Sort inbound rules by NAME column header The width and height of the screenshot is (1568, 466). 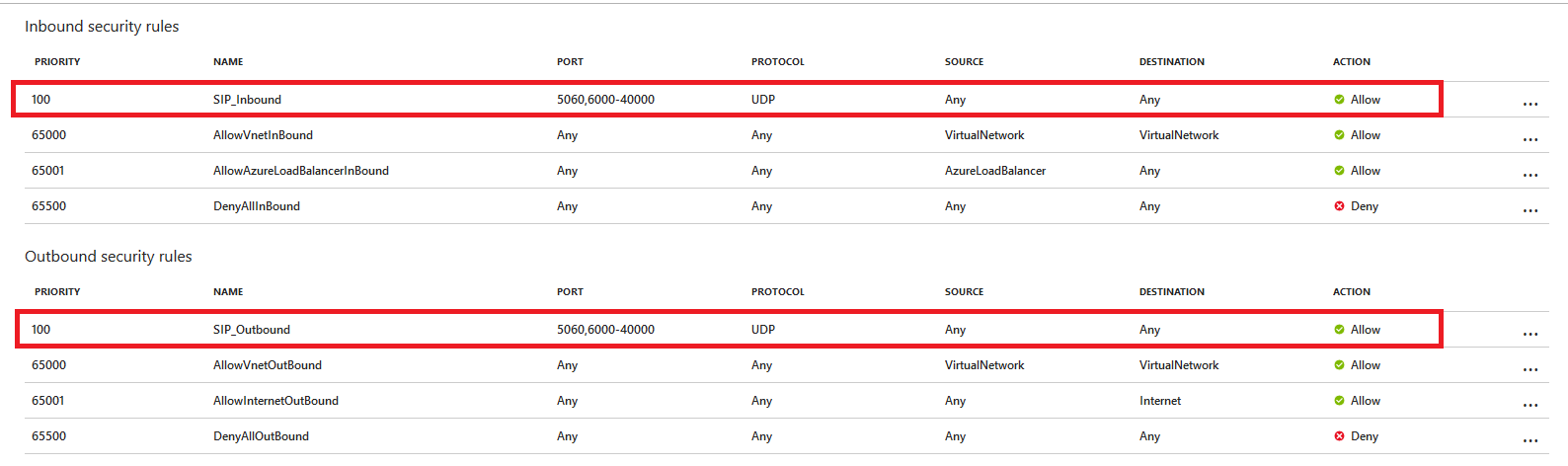click(x=228, y=61)
